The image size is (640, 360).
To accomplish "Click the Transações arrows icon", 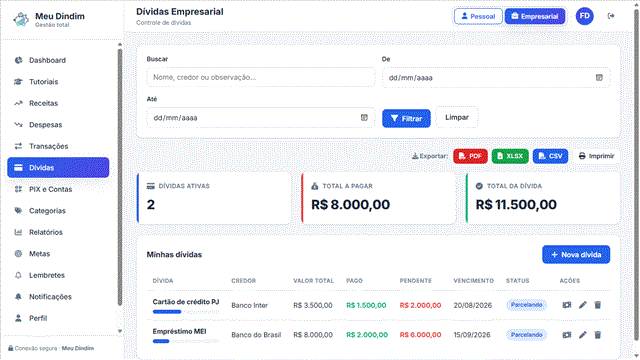I will pos(18,146).
